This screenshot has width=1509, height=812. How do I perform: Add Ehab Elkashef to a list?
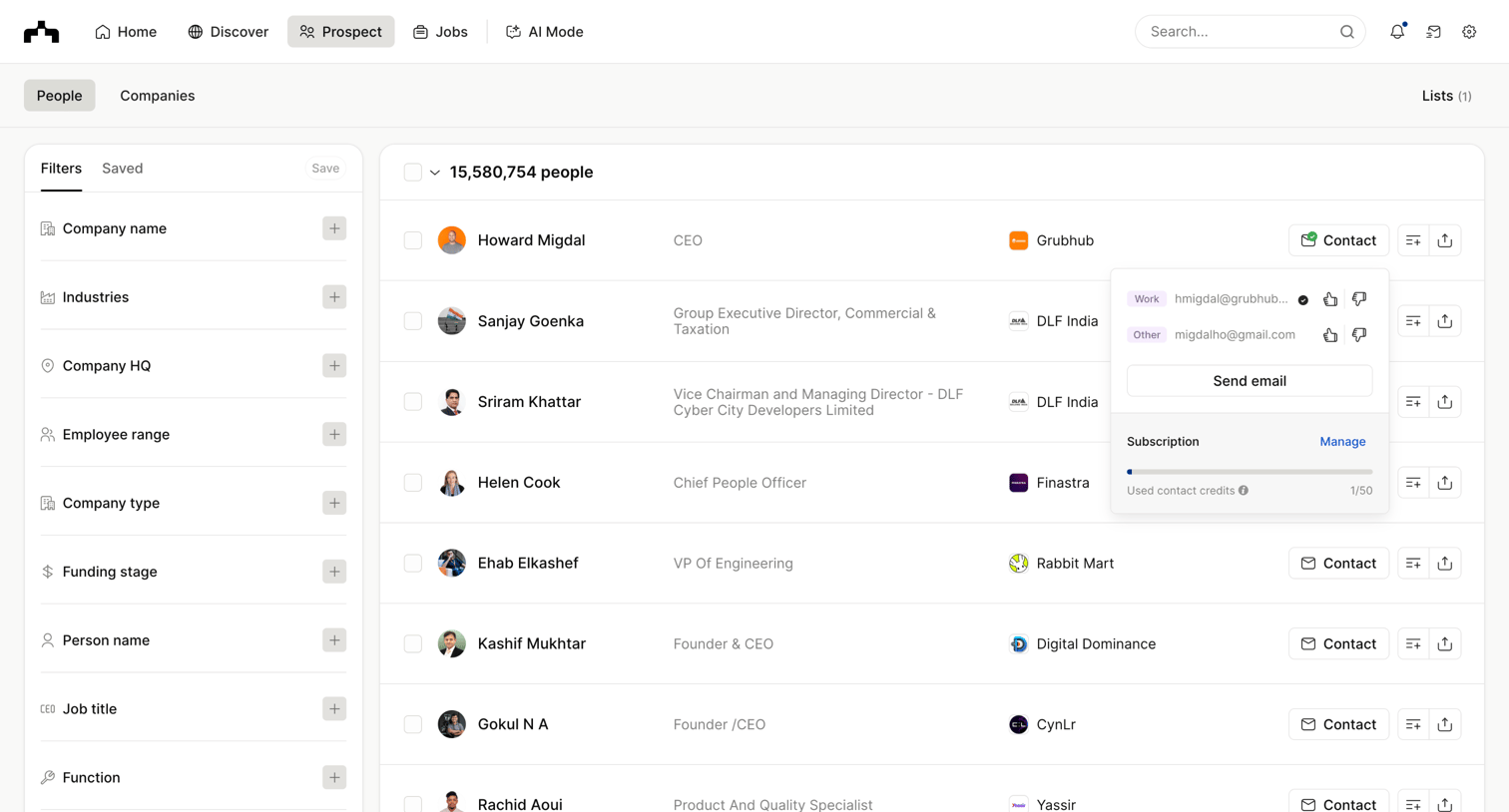tap(1413, 564)
